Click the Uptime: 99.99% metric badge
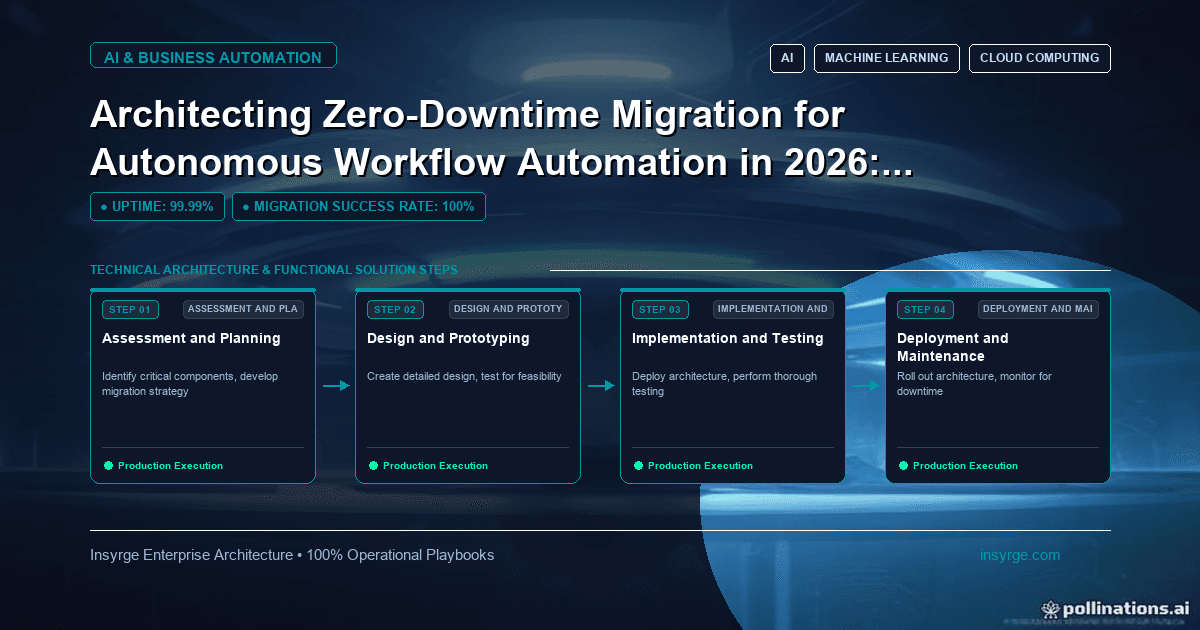Screen dimensions: 1200x630 click(x=157, y=206)
